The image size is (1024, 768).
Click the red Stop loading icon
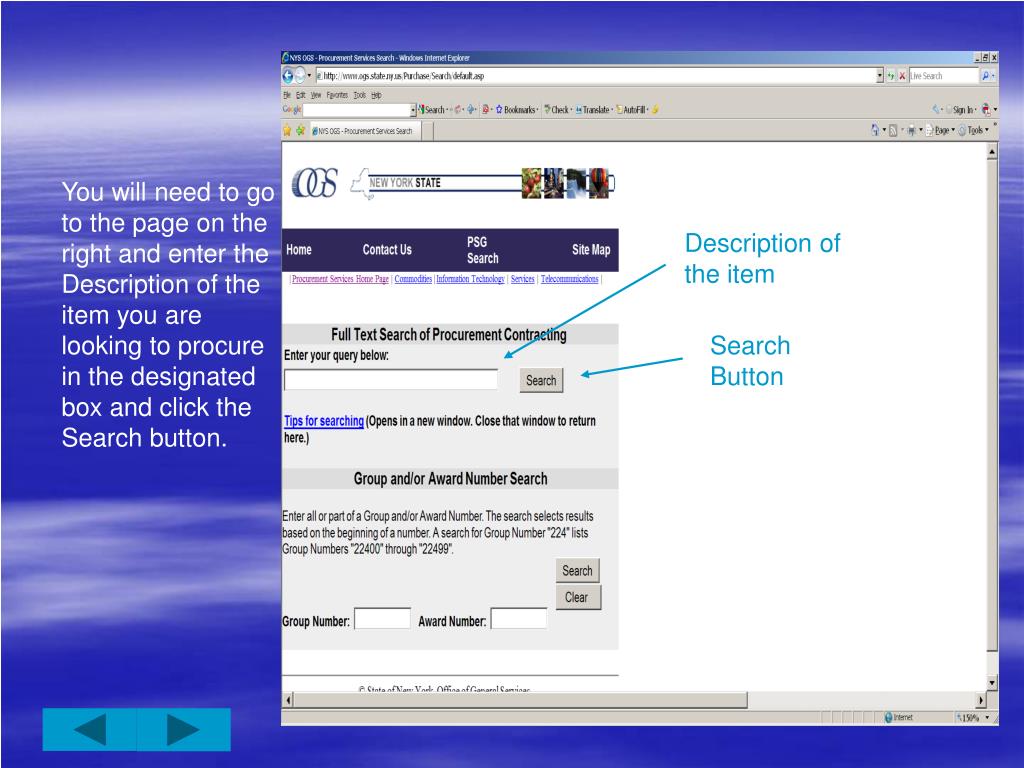pos(902,76)
